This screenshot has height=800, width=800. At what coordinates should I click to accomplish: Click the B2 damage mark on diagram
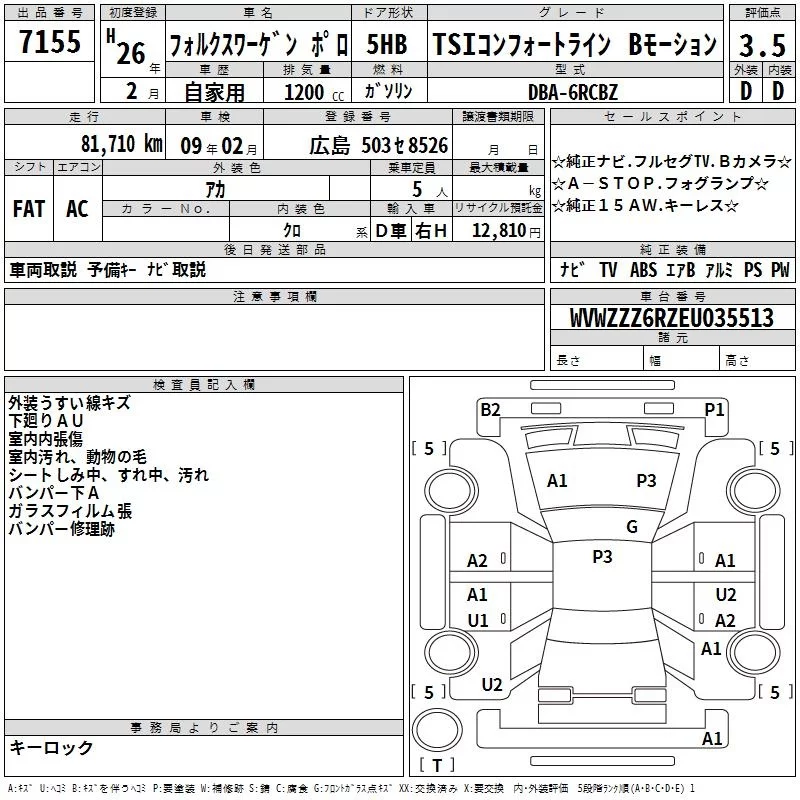[x=490, y=410]
